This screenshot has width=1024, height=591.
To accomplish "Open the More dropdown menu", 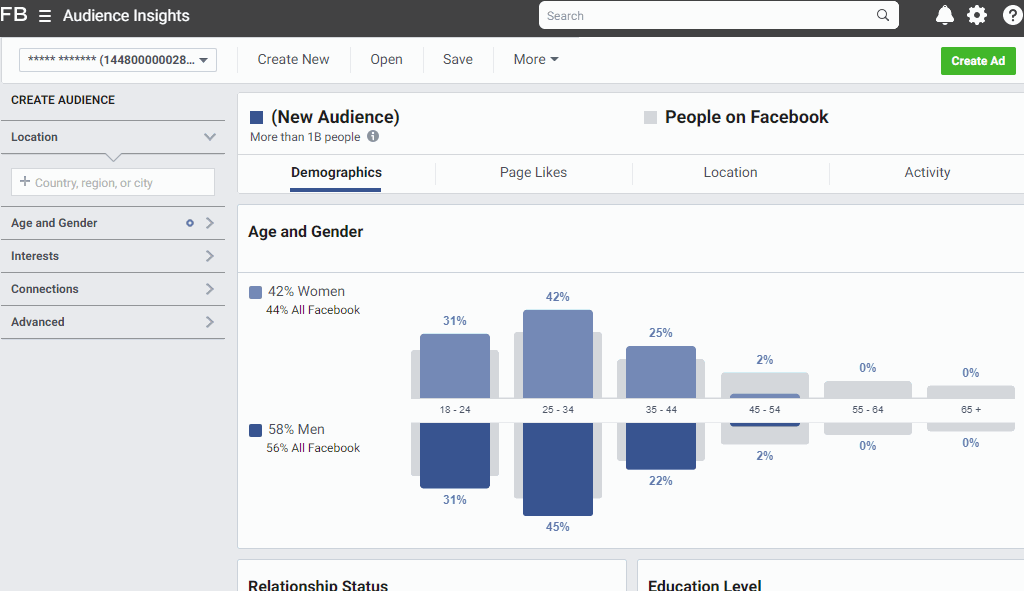I will (x=535, y=60).
